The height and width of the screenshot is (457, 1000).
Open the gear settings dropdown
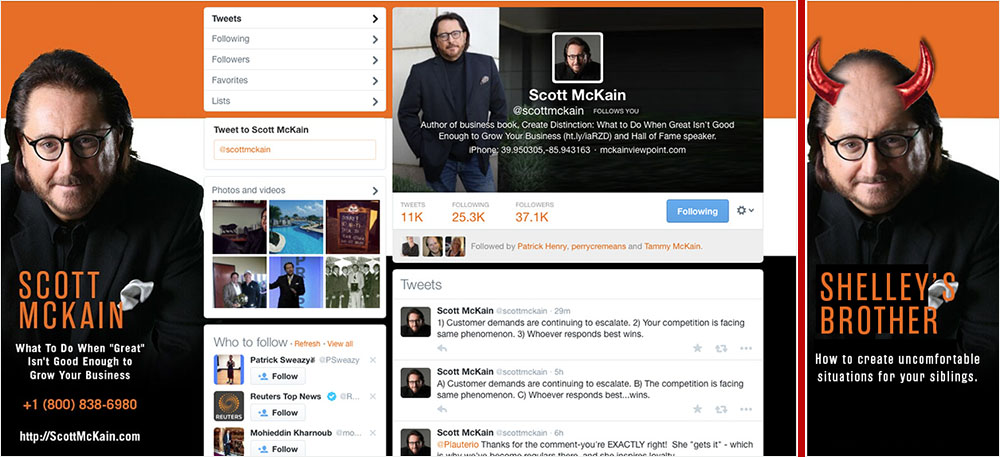coord(745,210)
